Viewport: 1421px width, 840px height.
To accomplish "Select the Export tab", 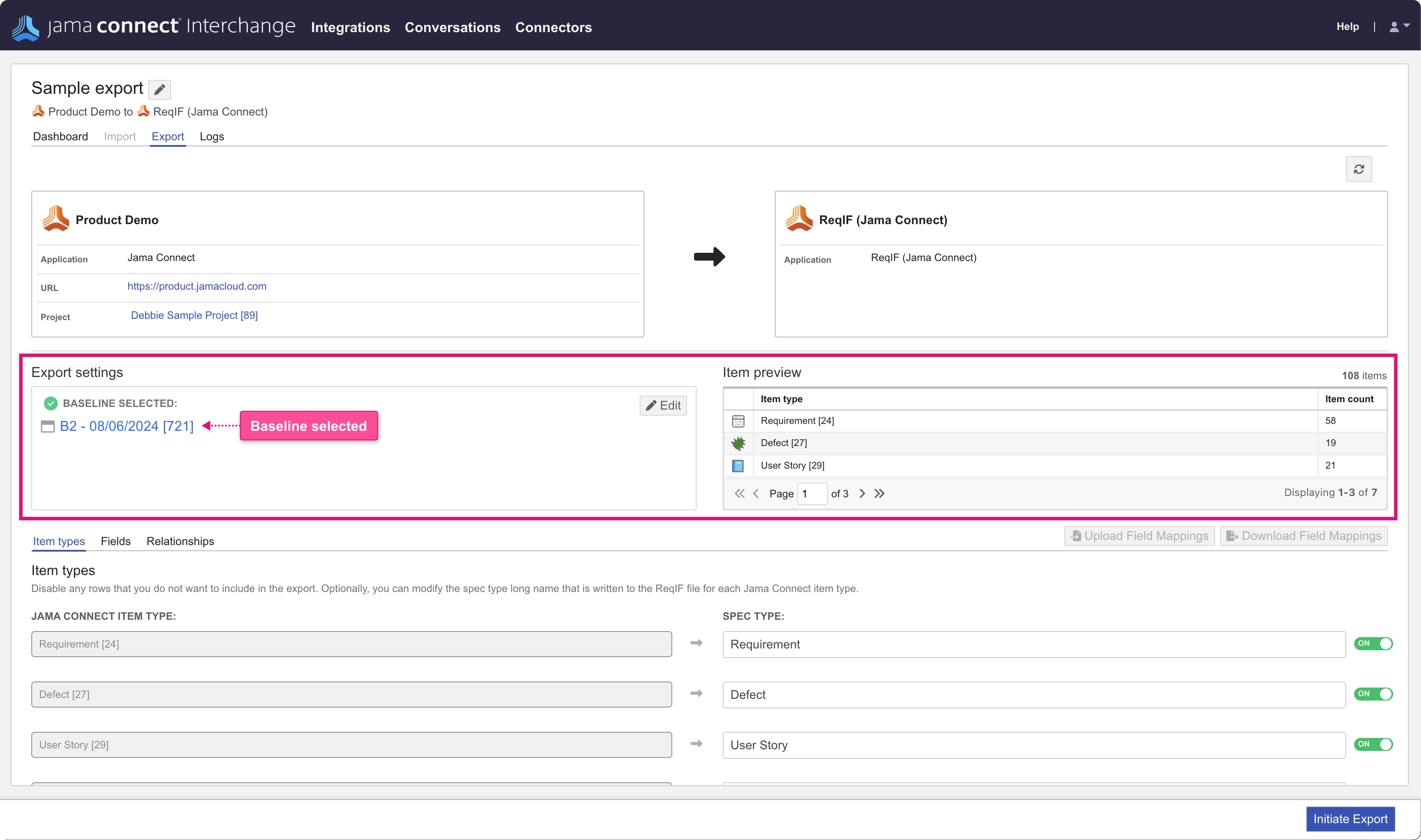I will click(168, 136).
